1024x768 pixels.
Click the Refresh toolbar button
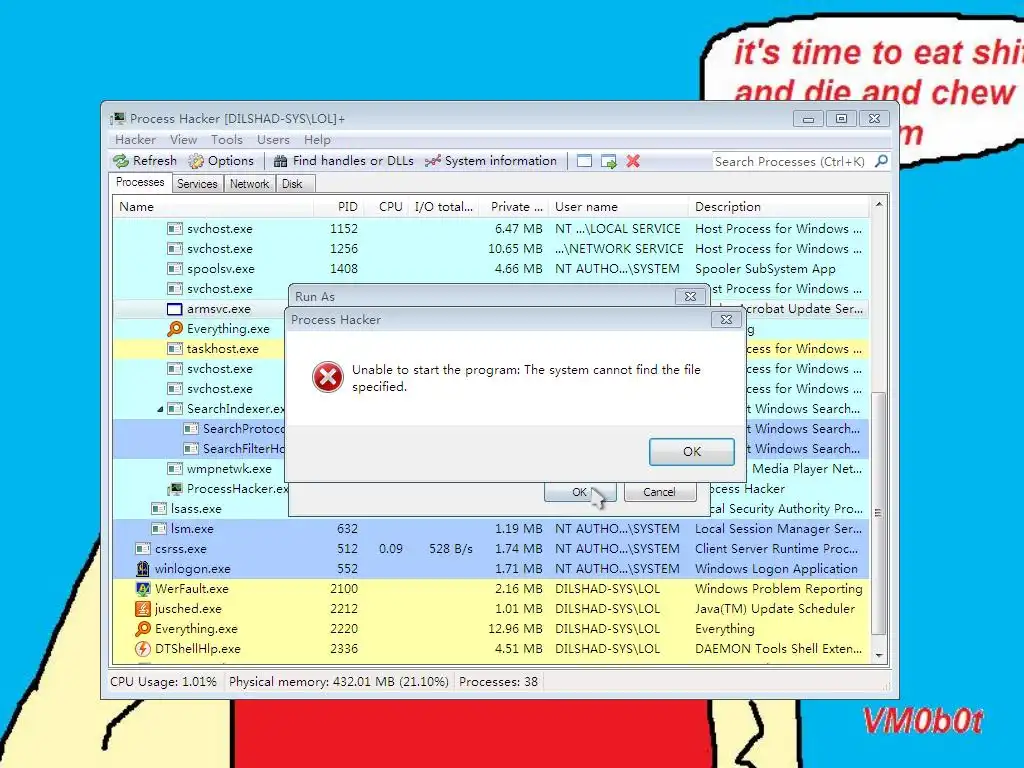[x=144, y=161]
